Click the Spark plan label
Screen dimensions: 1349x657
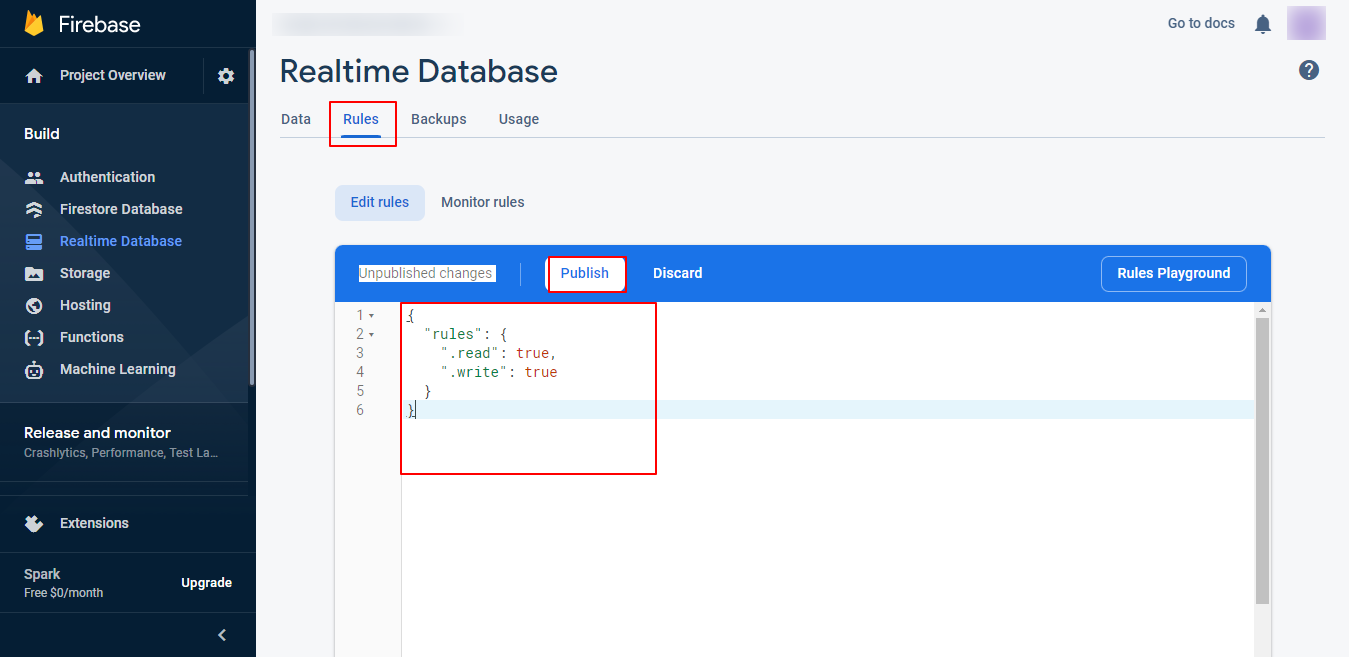(42, 574)
